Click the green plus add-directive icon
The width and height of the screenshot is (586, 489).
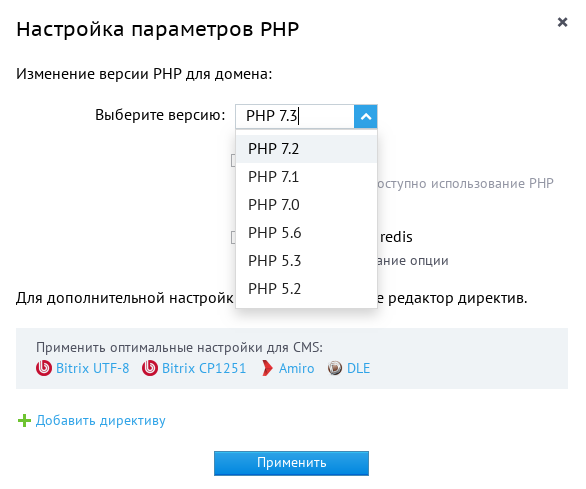point(24,421)
